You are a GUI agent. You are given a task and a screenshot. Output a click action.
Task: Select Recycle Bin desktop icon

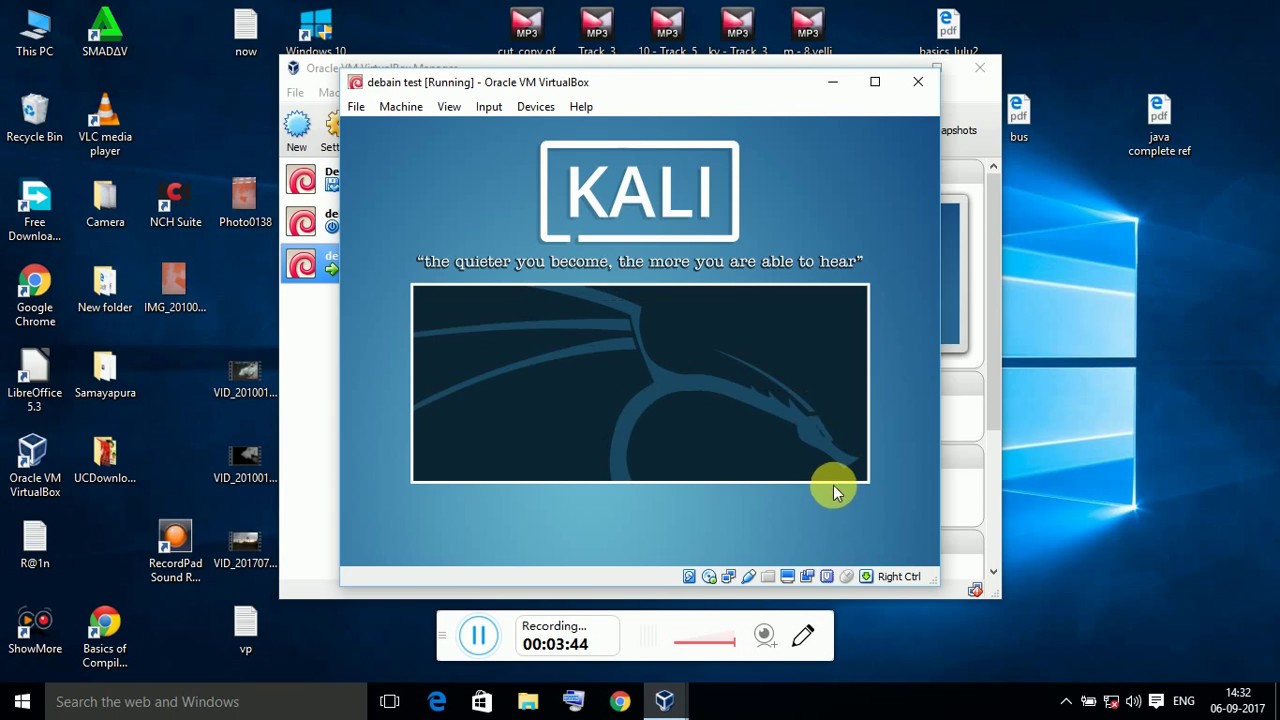(x=34, y=118)
